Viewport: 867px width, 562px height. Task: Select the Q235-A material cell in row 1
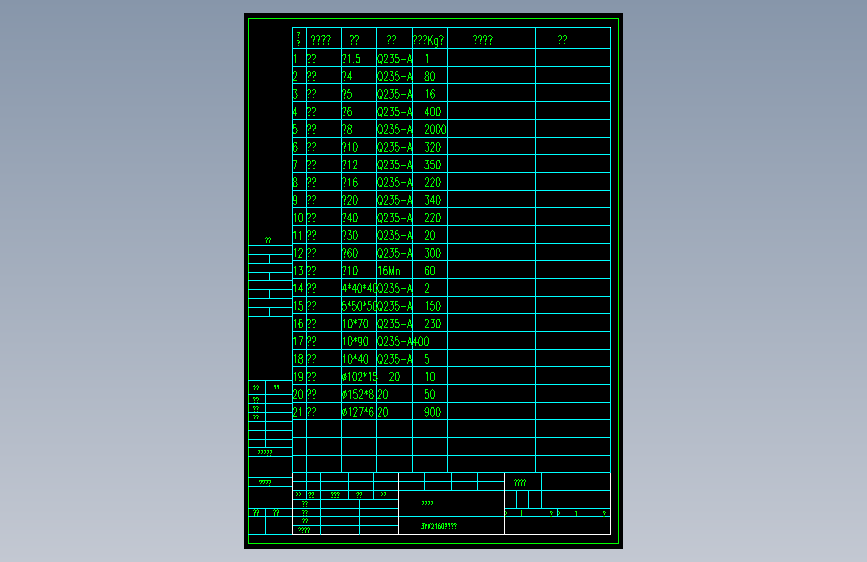tap(395, 59)
